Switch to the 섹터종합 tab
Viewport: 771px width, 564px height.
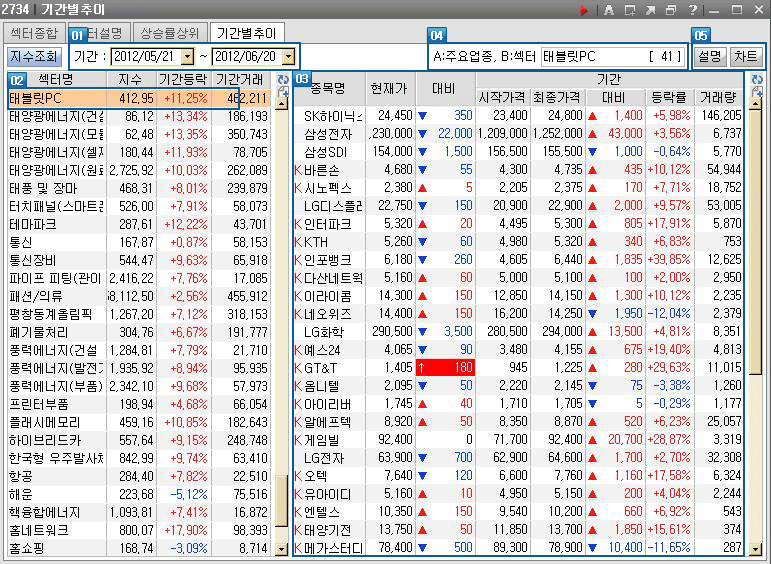pos(34,33)
